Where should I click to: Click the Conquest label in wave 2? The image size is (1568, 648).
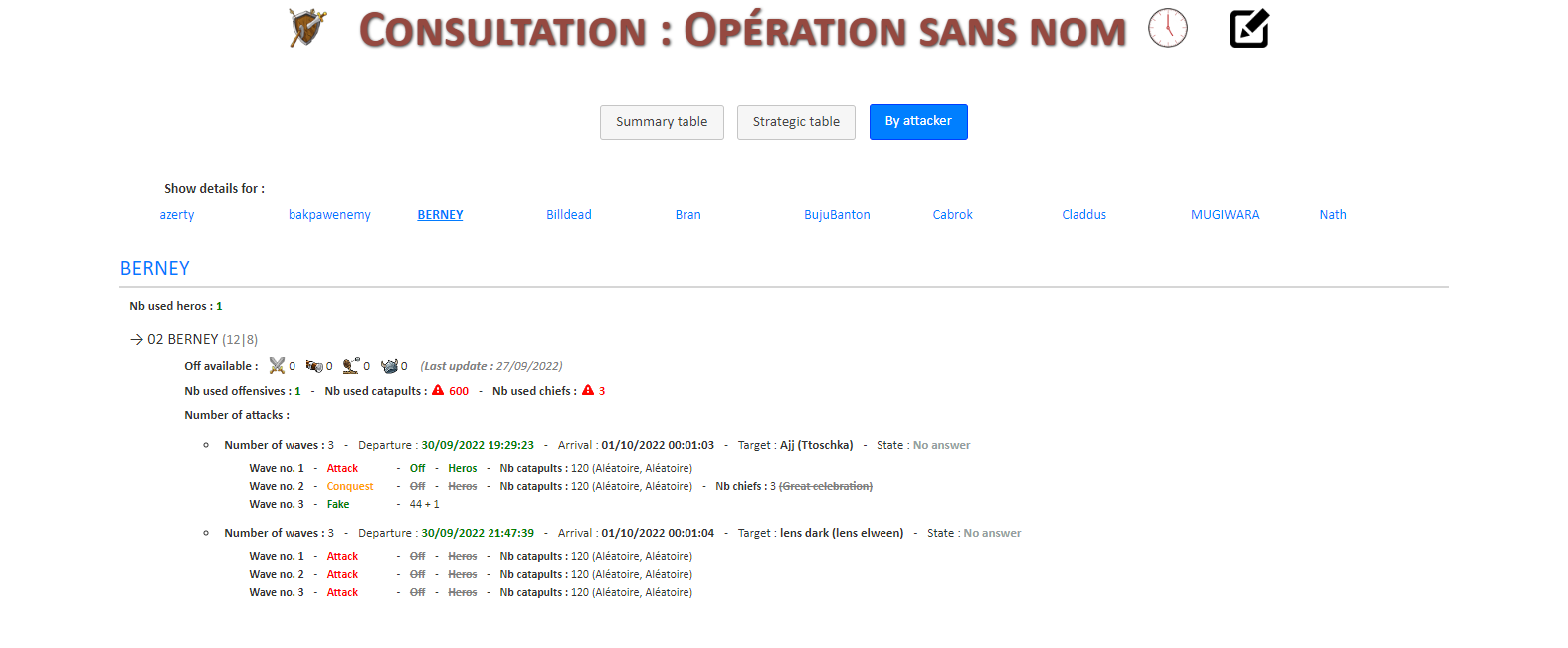[350, 486]
